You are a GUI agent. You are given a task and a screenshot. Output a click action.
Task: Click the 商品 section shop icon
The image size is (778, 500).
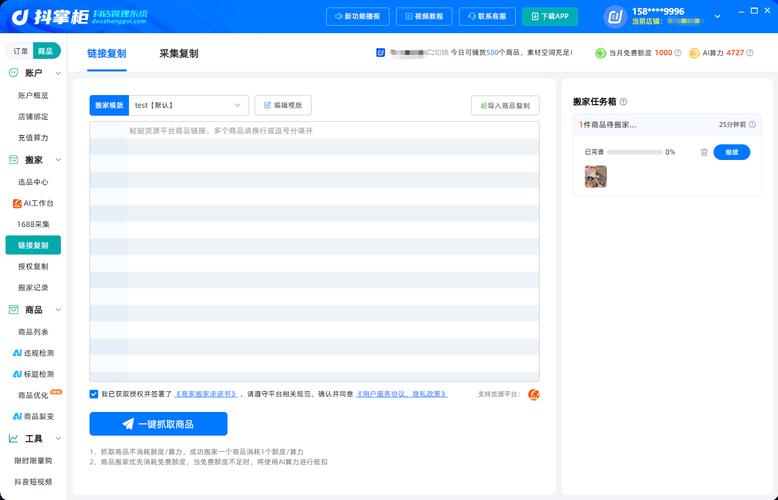13,310
